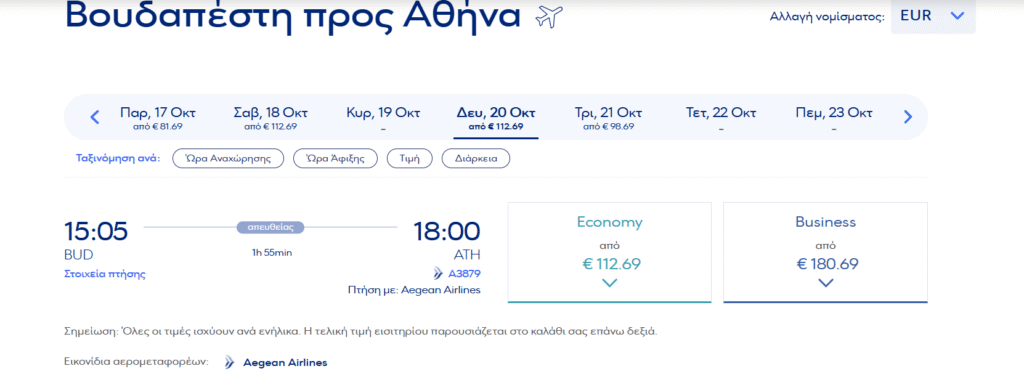Screen dimensions: 1024x382
Task: Expand Business fares with the down chevron
Action: (825, 283)
